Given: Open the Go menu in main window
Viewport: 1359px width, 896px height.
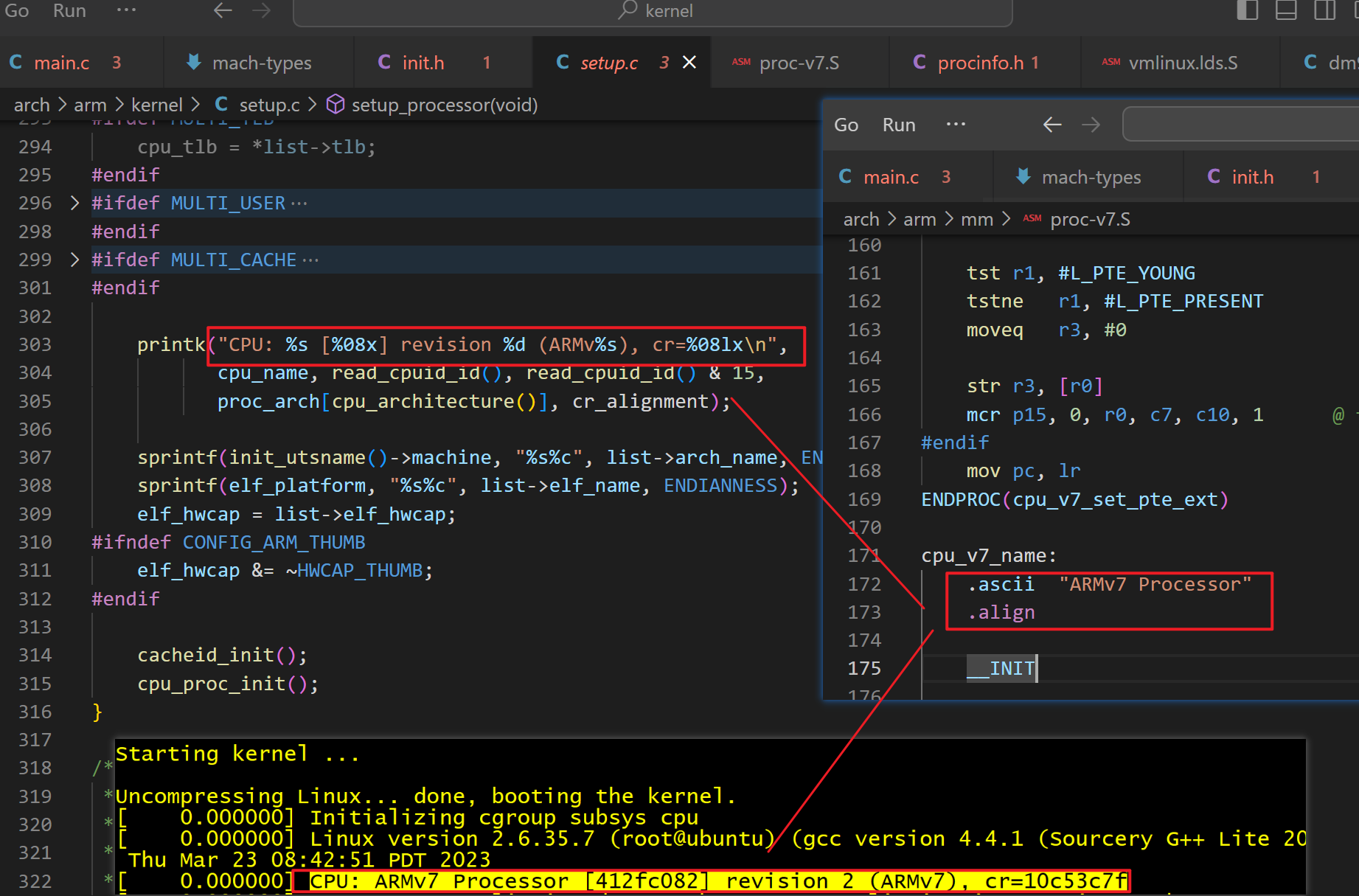Looking at the screenshot, I should pyautogui.click(x=17, y=10).
